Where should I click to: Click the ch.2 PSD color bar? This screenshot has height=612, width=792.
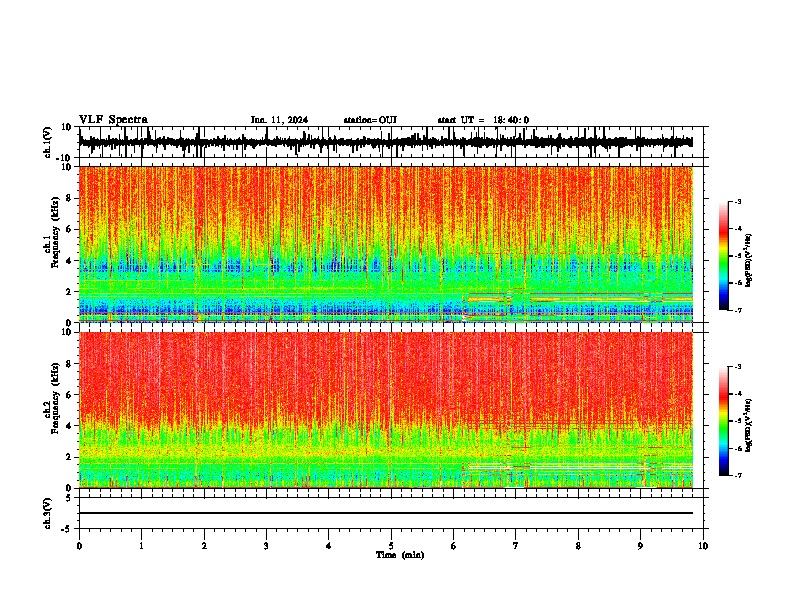pos(724,421)
